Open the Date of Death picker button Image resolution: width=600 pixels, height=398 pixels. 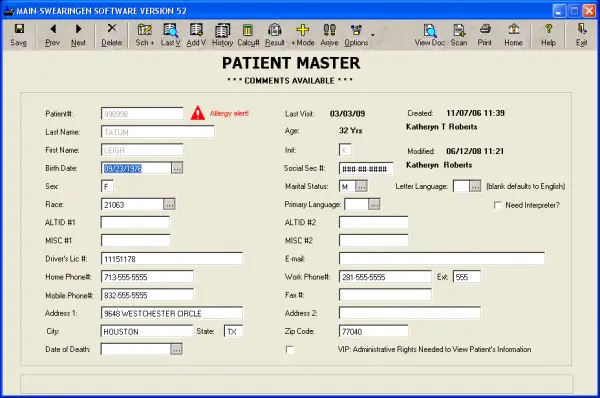176,349
